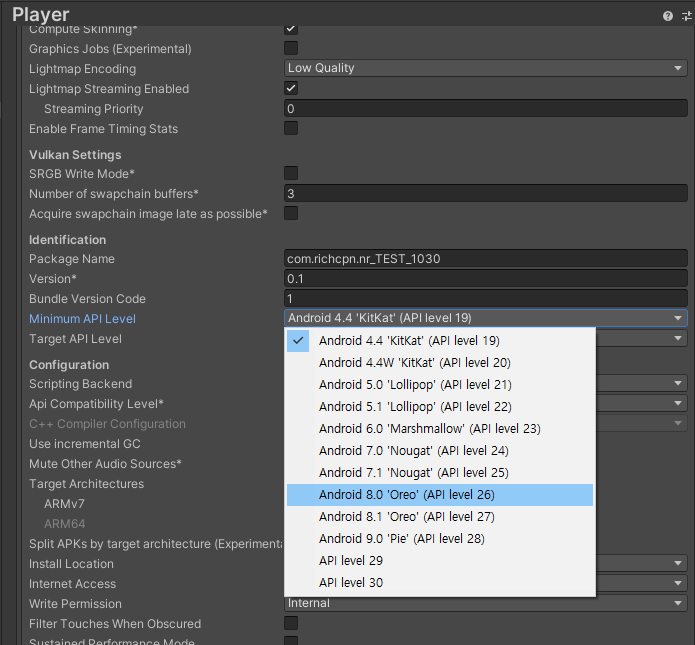
Task: Pick Android 6.0 'Marshmallow' (API level 23)
Action: click(440, 429)
